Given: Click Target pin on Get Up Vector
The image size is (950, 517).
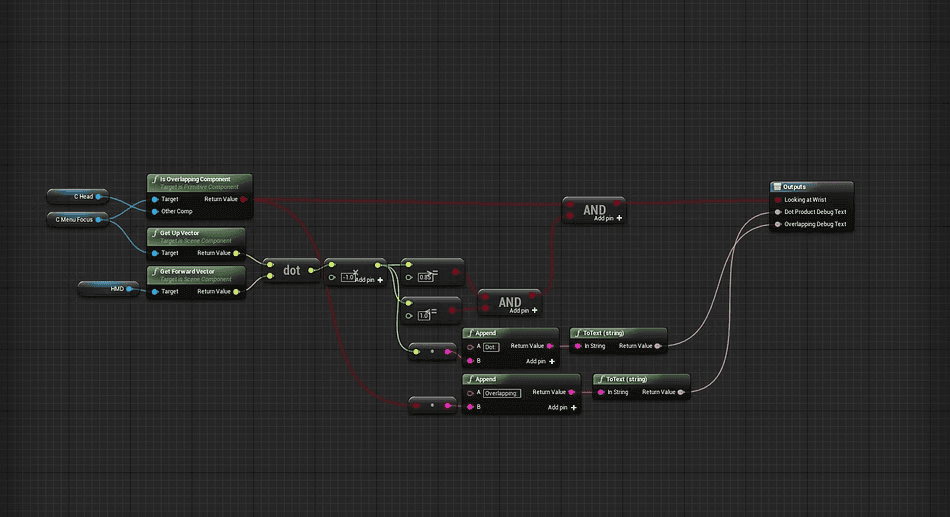Looking at the screenshot, I should pos(155,253).
